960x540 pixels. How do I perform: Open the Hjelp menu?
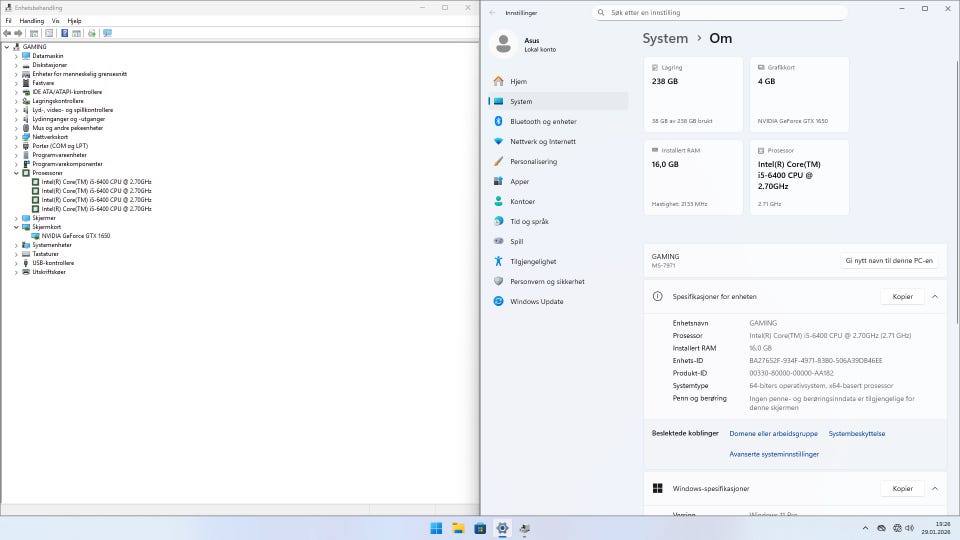pyautogui.click(x=74, y=21)
